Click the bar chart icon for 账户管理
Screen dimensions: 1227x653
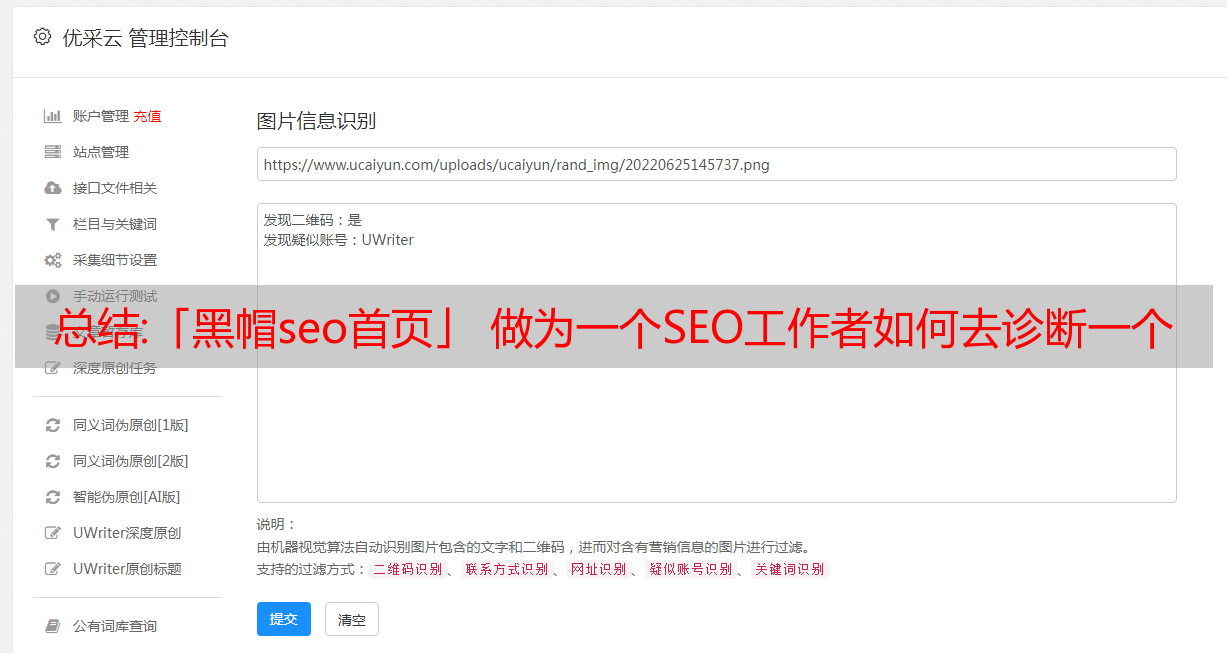[x=53, y=116]
